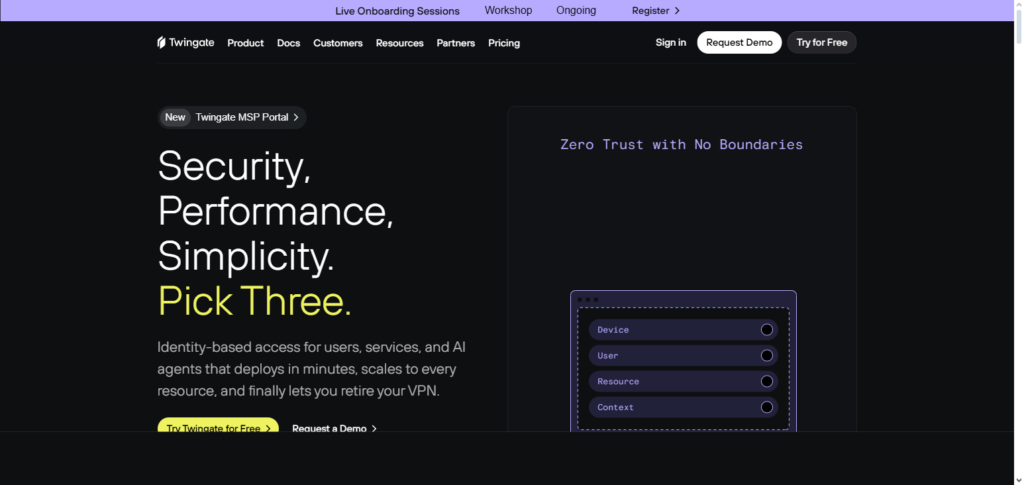Toggle the Resource circle indicator
Viewport: 1024px width, 485px height.
pos(767,381)
